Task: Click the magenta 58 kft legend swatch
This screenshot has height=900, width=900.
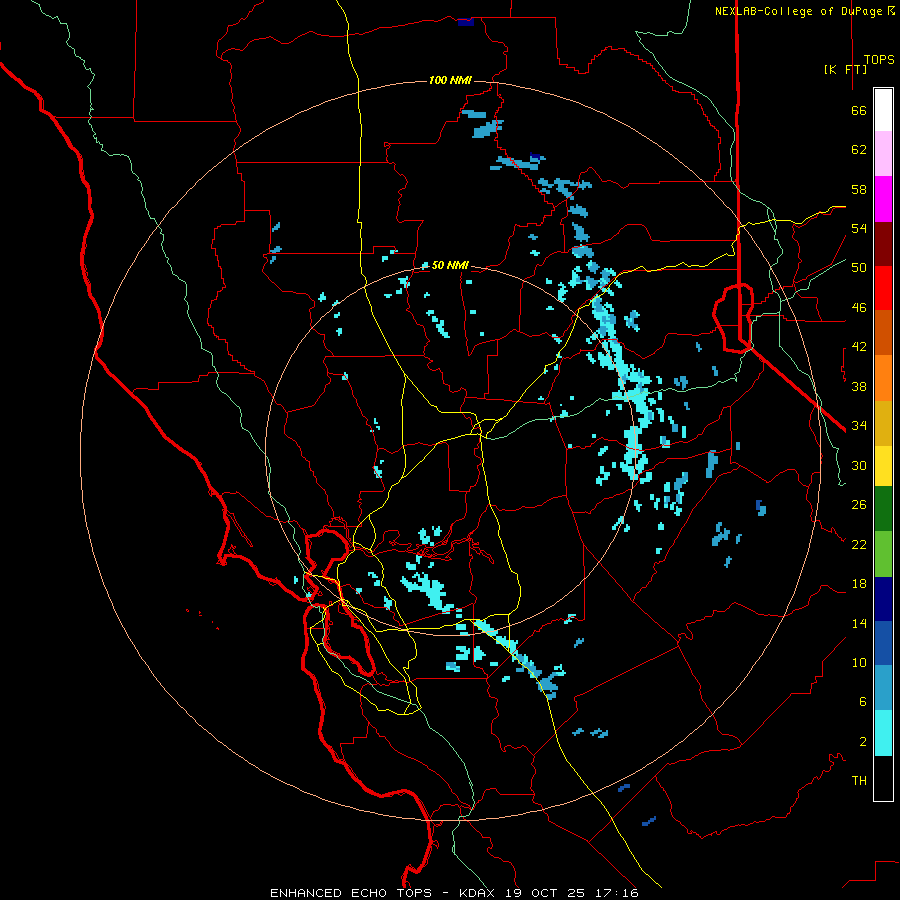Action: pyautogui.click(x=883, y=199)
